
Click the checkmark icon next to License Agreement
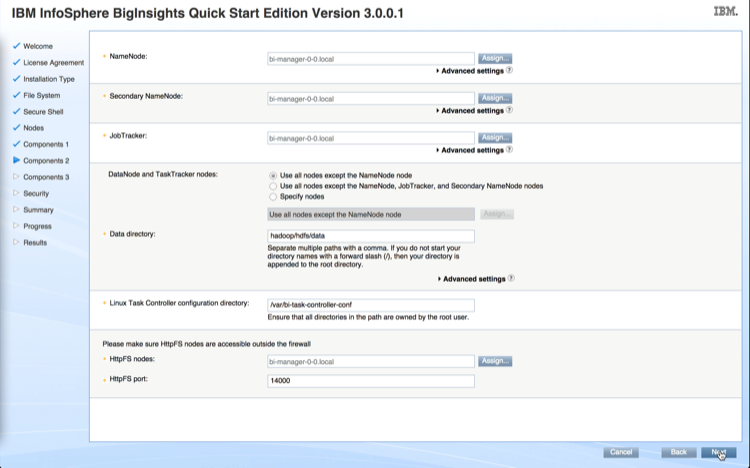(17, 62)
